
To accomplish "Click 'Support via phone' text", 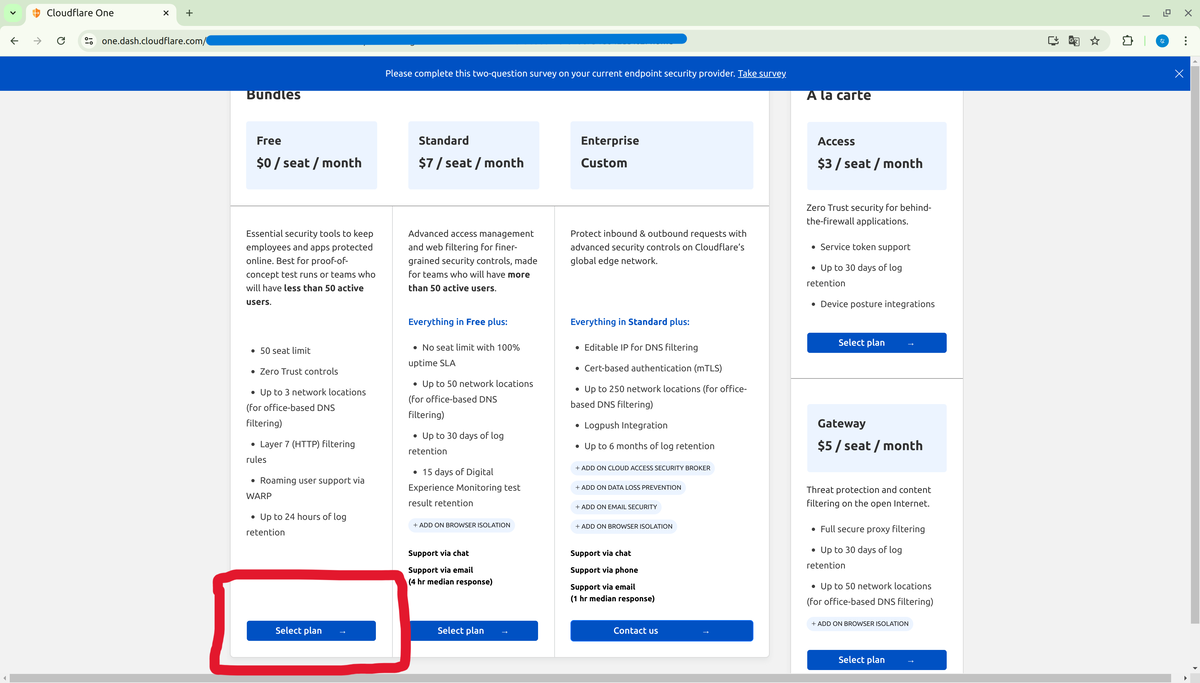I will tap(604, 570).
